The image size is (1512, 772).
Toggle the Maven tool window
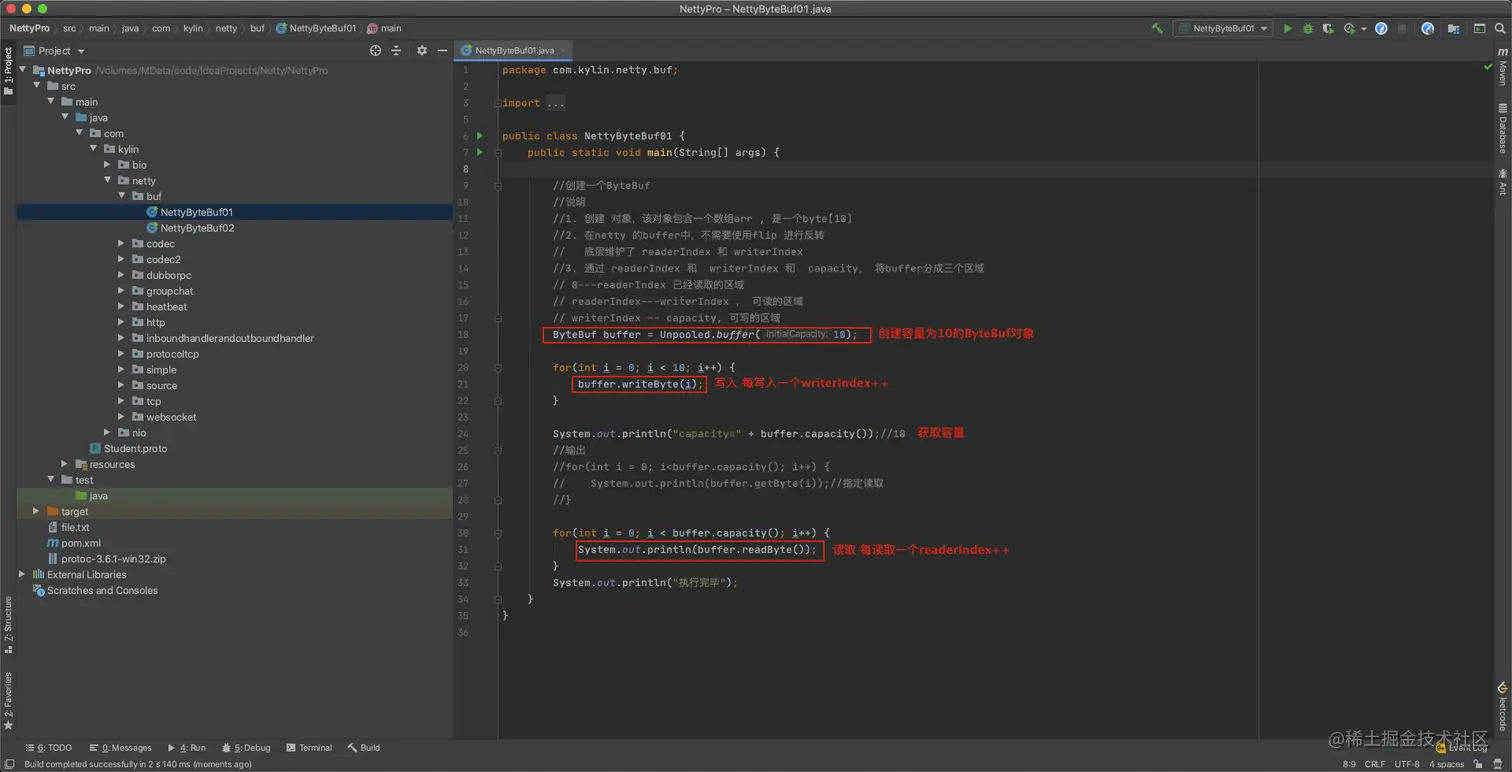[1502, 66]
